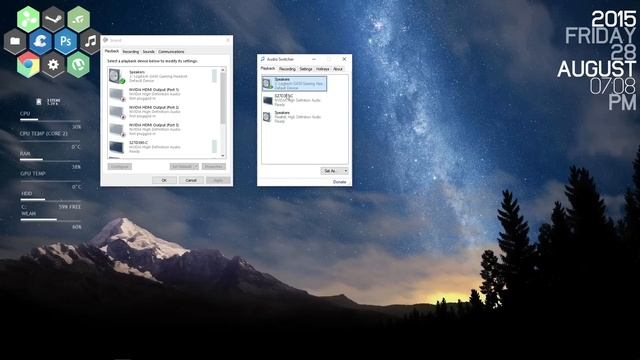This screenshot has width=640, height=360.
Task: Open About tab in Audio Switcher
Action: [338, 69]
